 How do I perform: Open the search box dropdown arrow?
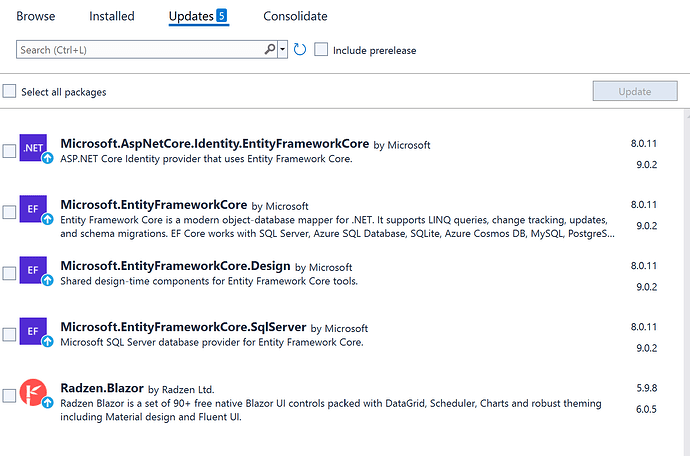(x=283, y=49)
